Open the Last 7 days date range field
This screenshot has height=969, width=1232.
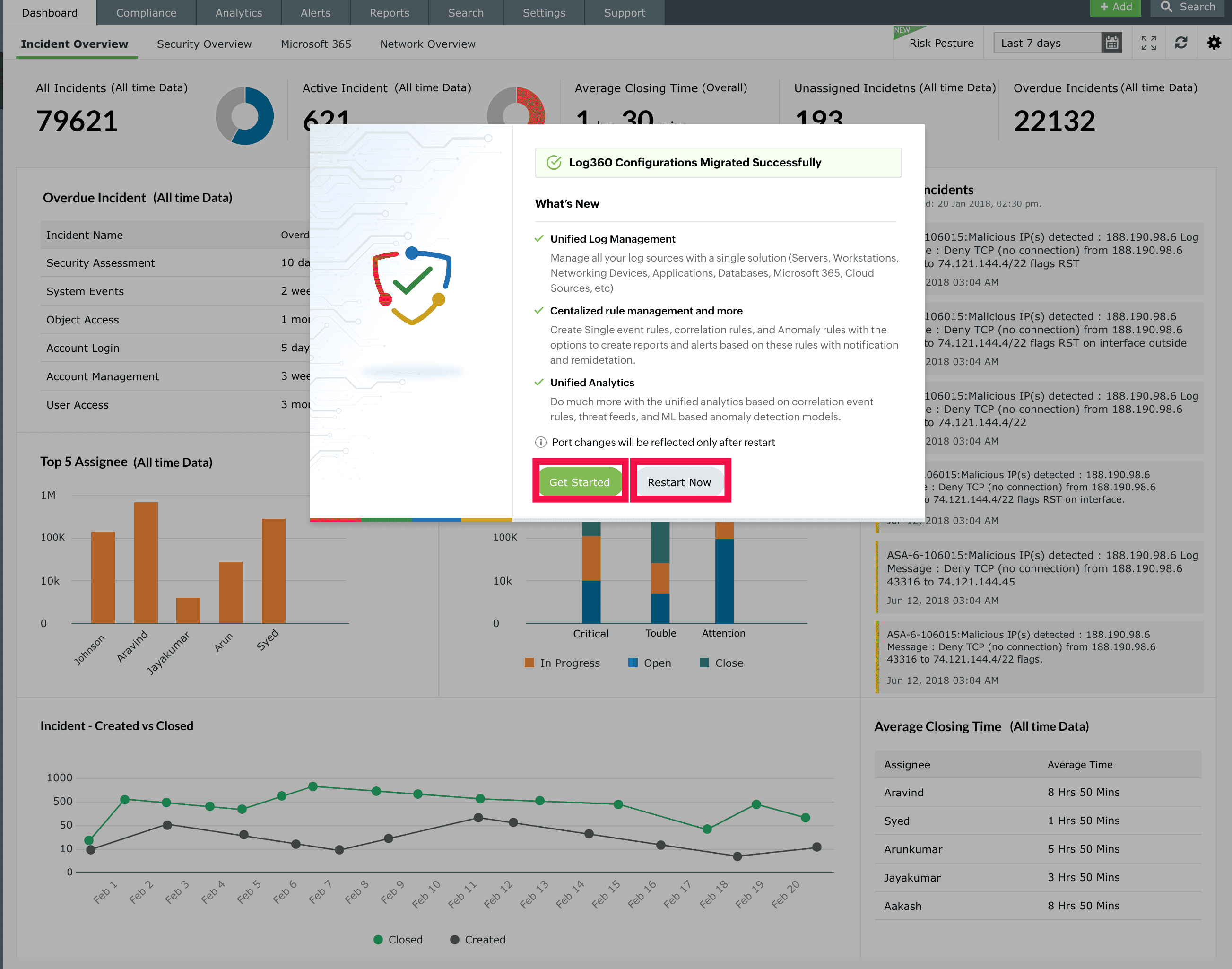(x=1048, y=43)
